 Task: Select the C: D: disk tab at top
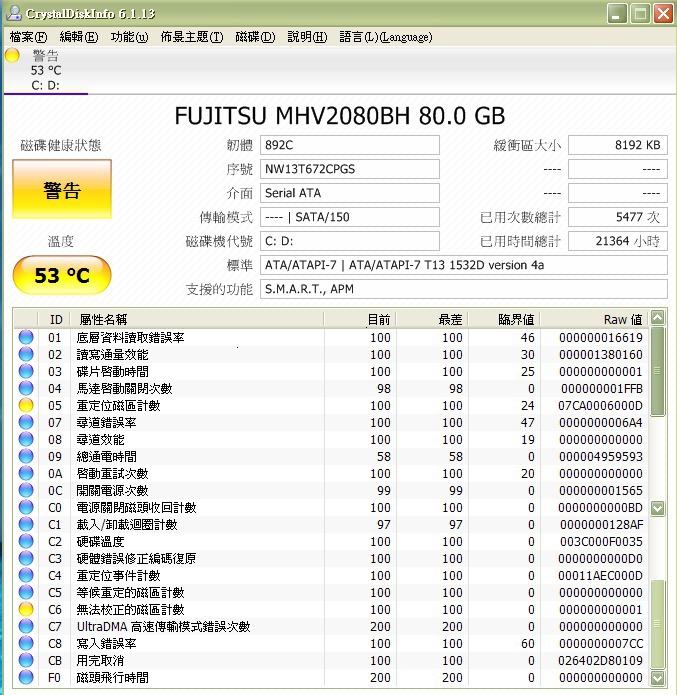[x=46, y=71]
